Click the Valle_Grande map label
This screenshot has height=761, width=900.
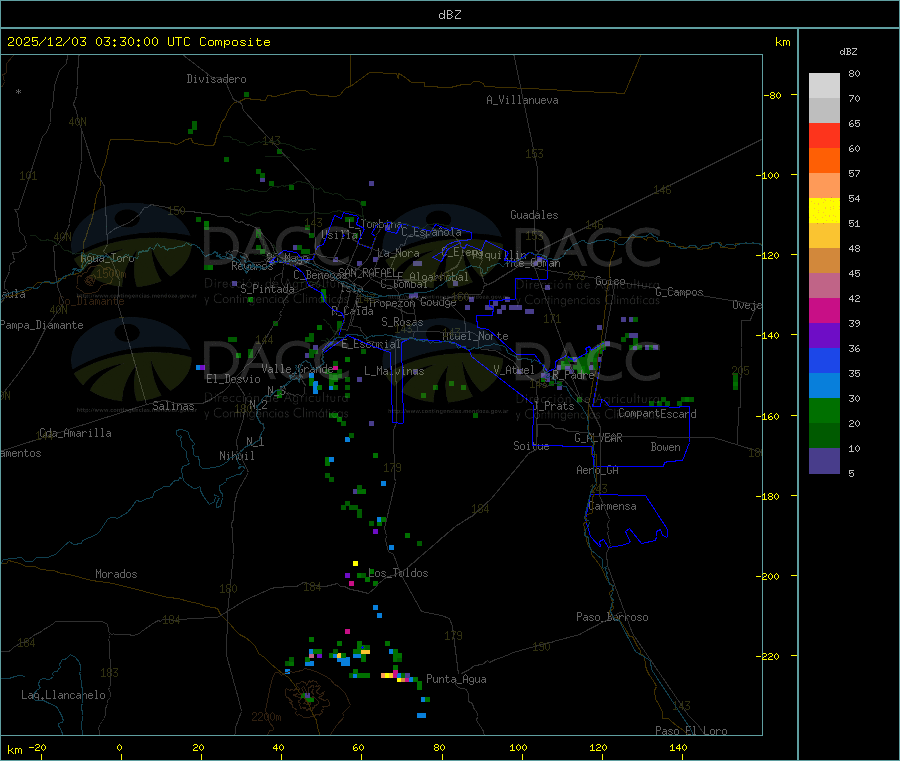pyautogui.click(x=297, y=369)
